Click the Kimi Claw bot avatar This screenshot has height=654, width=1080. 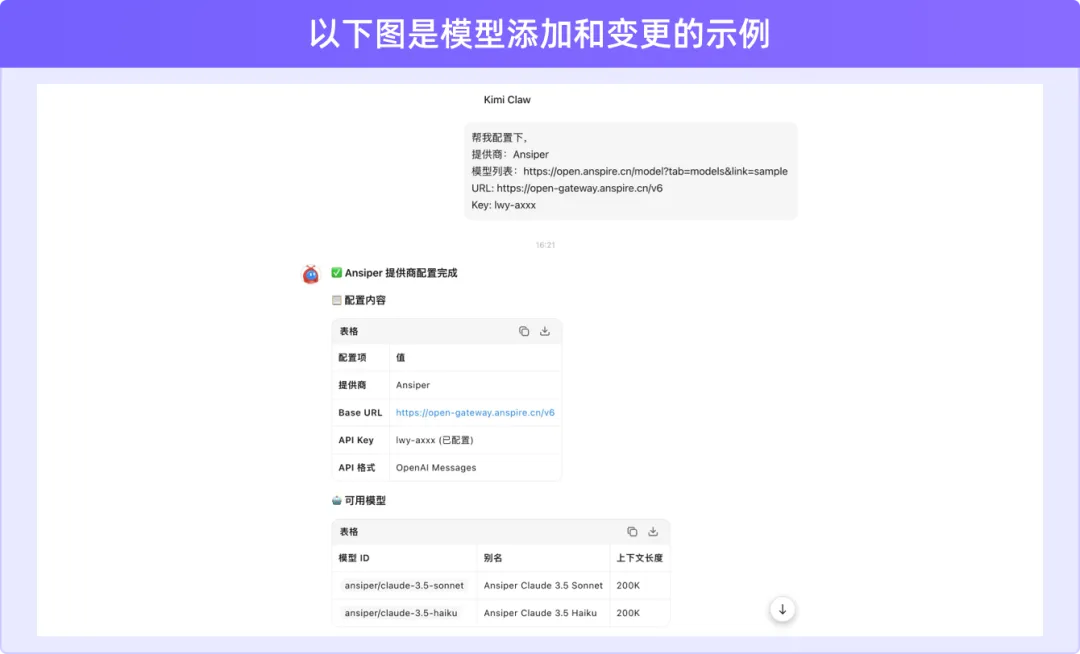[x=311, y=275]
